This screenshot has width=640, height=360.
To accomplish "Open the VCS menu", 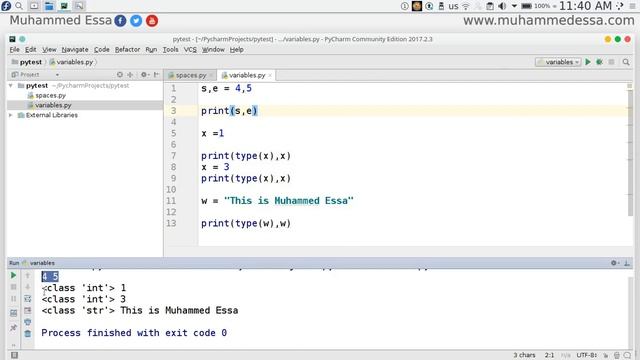I will click(190, 49).
